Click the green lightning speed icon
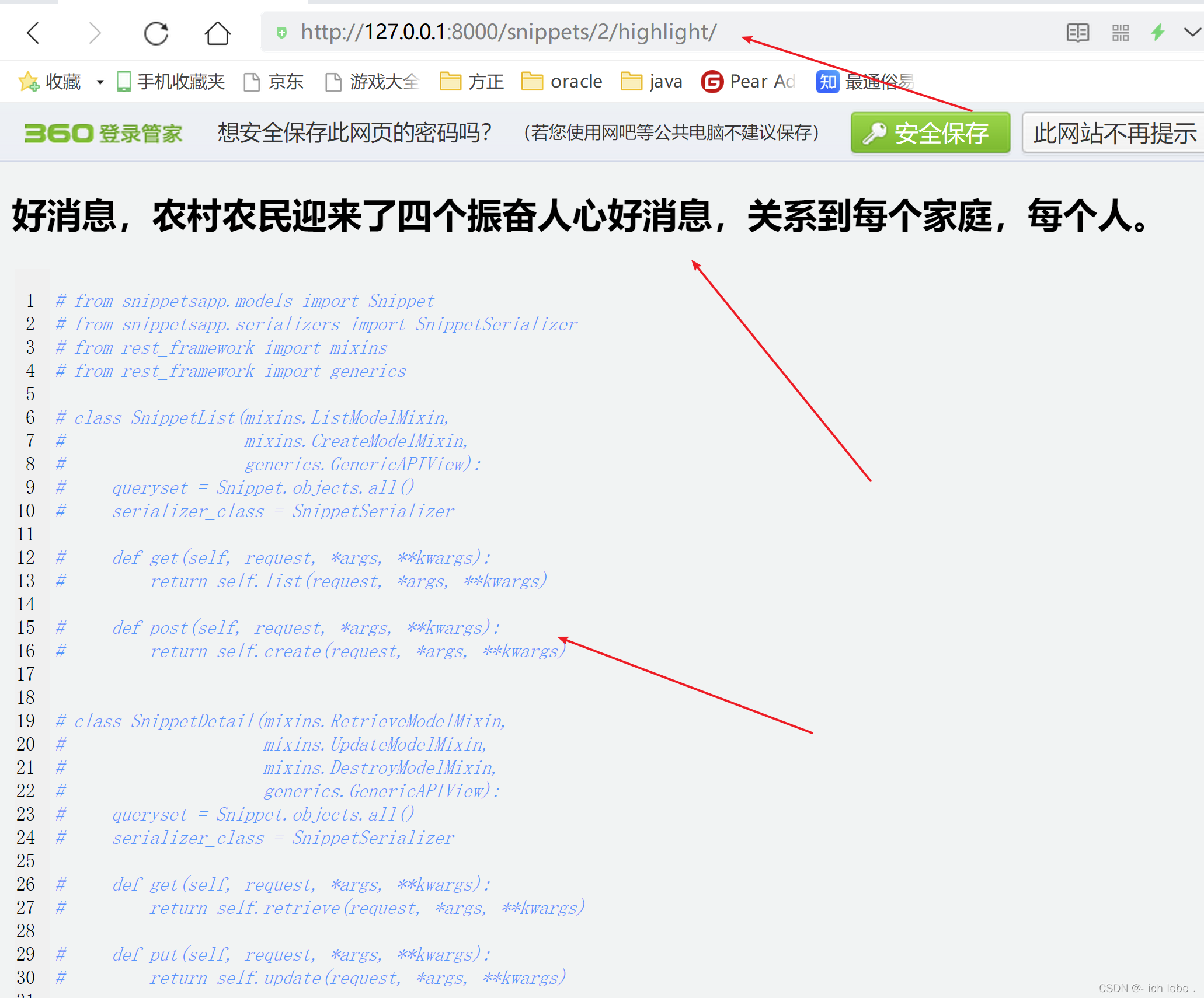 click(1157, 33)
